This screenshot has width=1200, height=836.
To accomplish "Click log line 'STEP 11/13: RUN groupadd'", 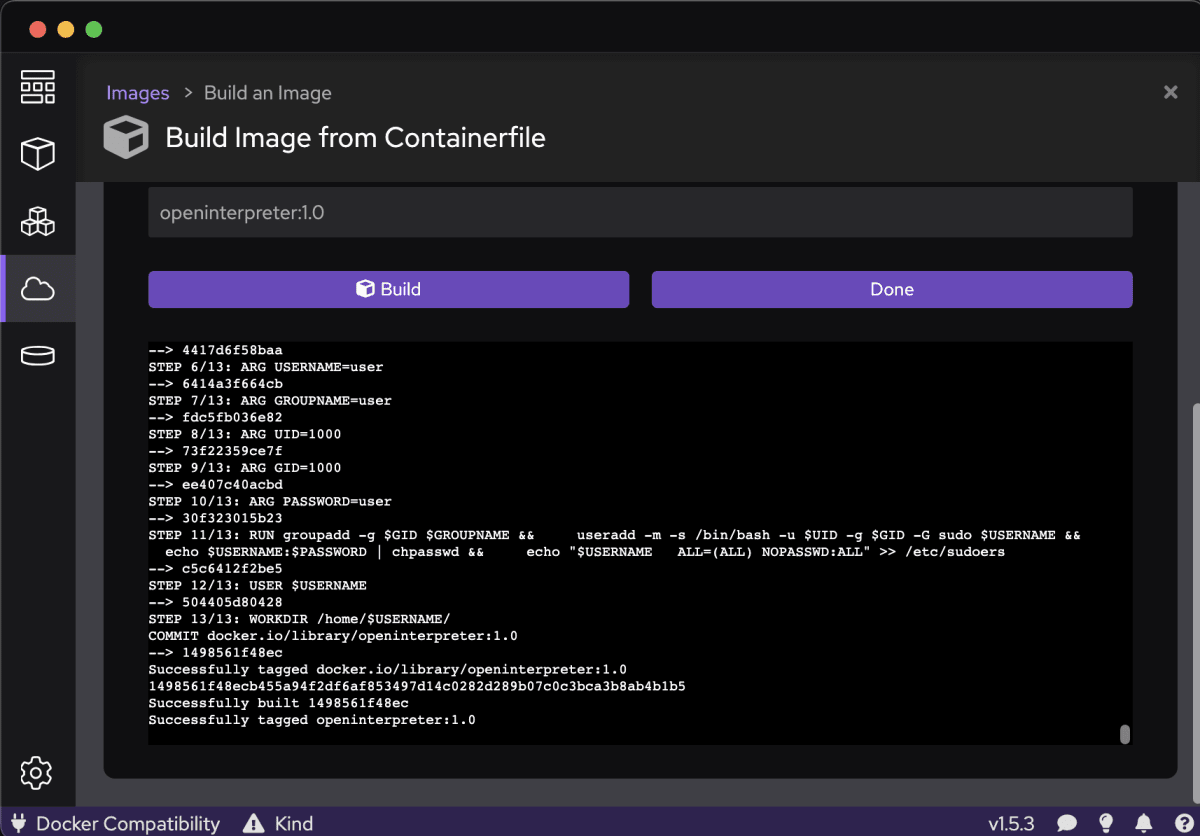I will [614, 543].
